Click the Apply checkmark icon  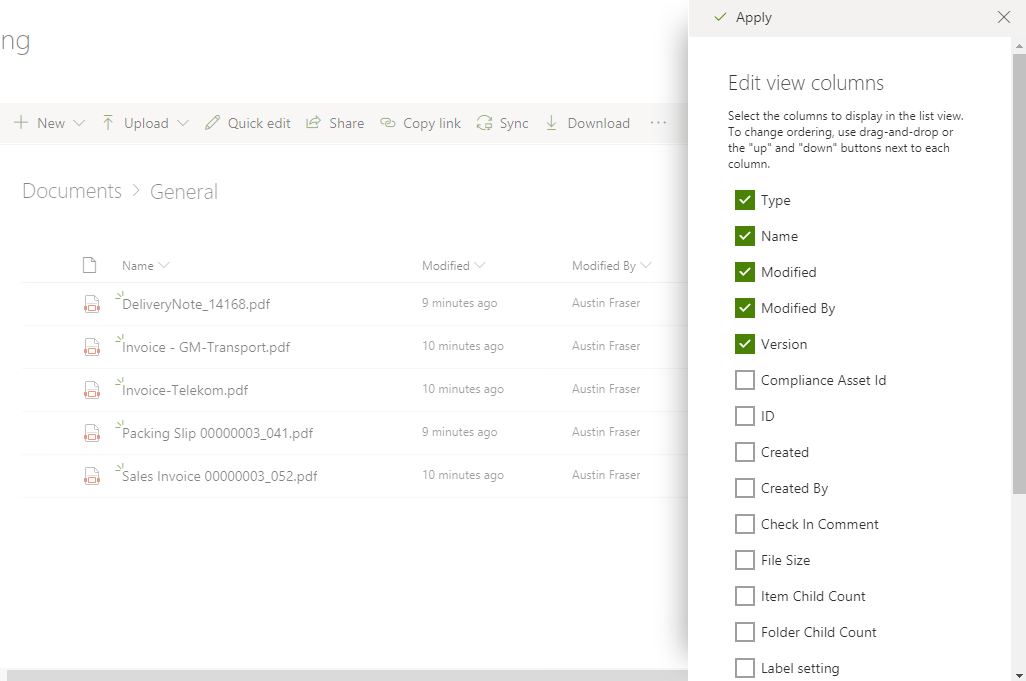(x=720, y=17)
